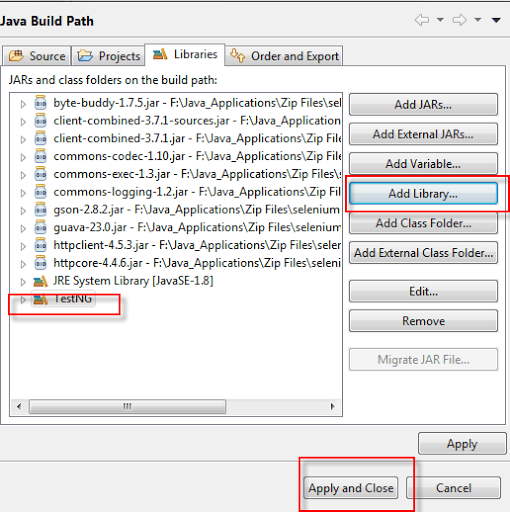Image resolution: width=510 pixels, height=512 pixels.
Task: Open the forward history dropdown arrow
Action: pos(478,20)
